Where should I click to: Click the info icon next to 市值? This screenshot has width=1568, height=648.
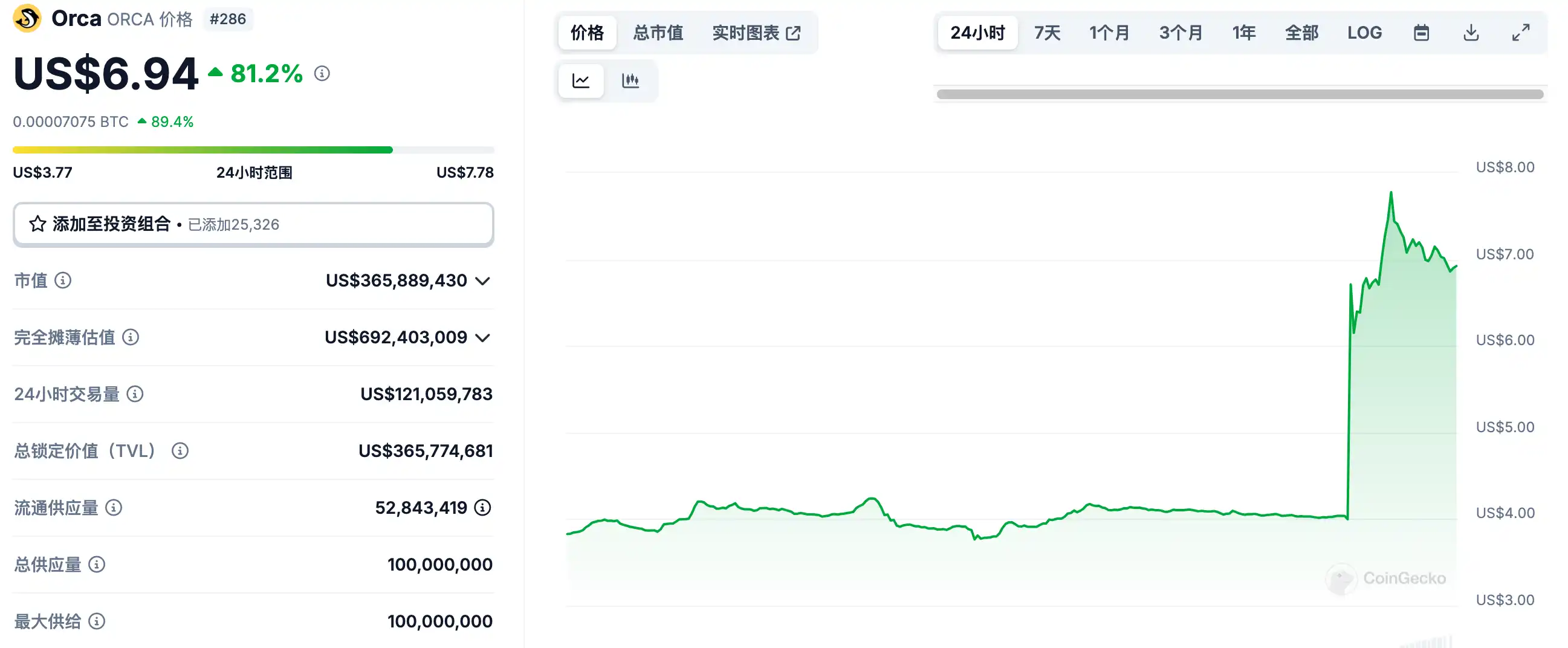(63, 280)
